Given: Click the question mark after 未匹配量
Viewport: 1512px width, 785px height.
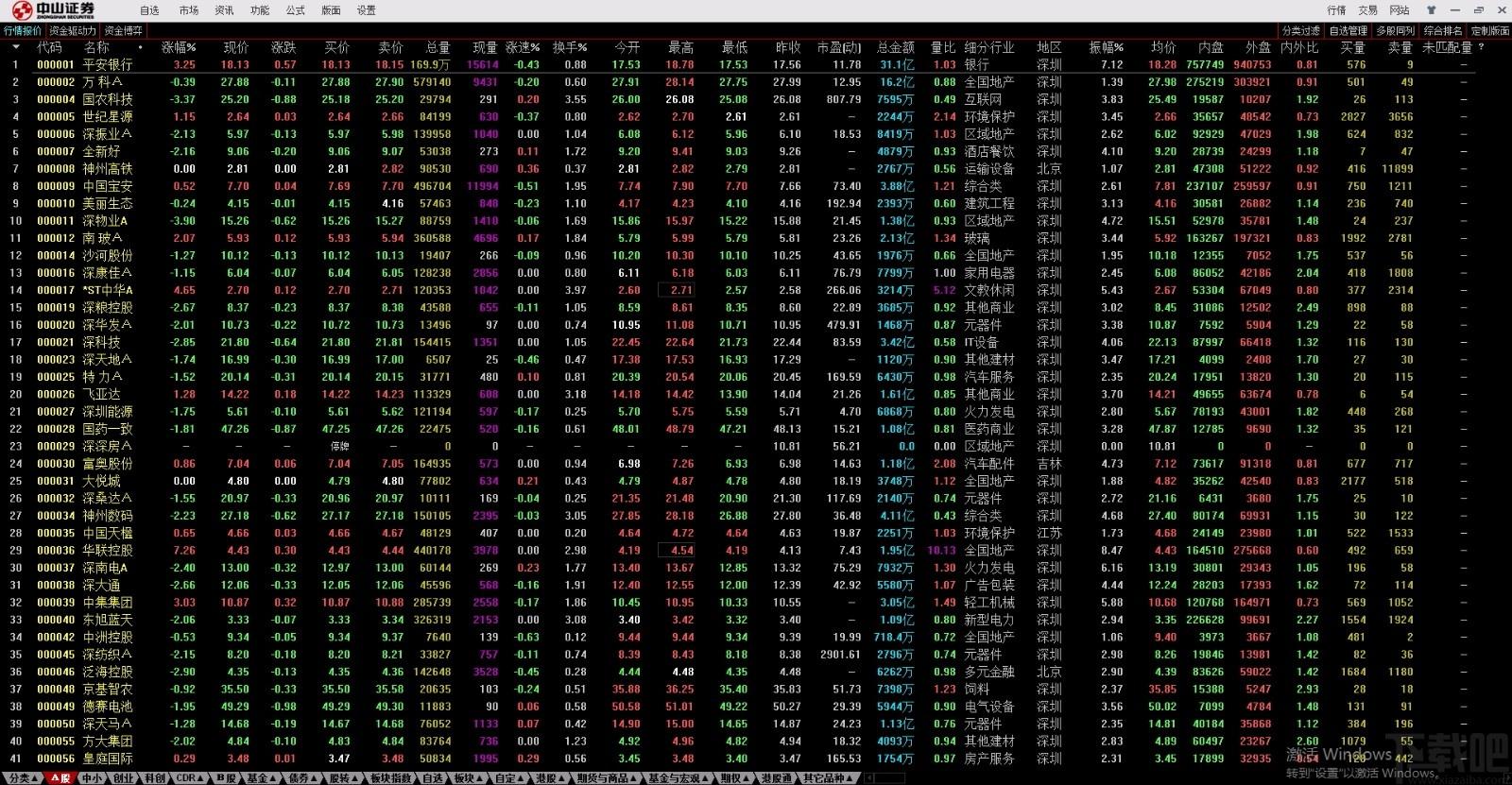Looking at the screenshot, I should 1481,47.
